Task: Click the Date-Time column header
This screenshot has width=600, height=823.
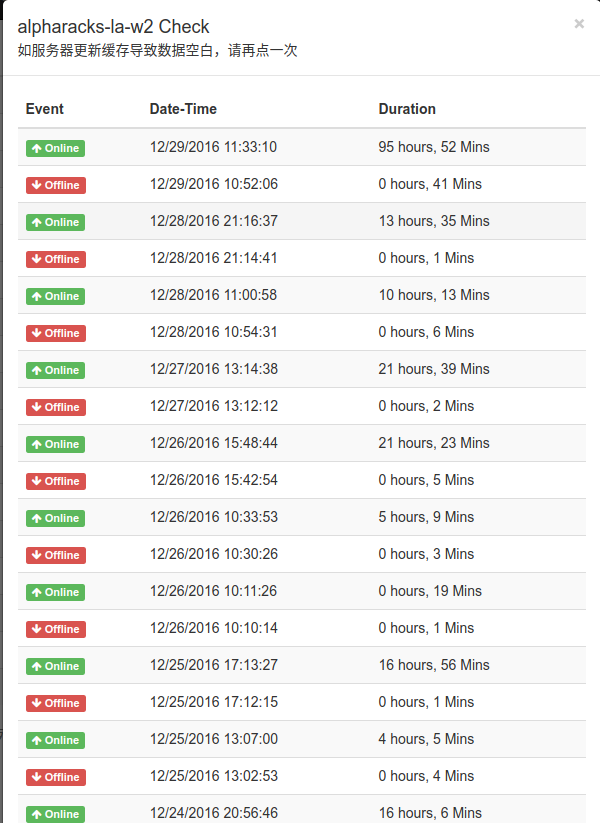Action: (x=183, y=109)
